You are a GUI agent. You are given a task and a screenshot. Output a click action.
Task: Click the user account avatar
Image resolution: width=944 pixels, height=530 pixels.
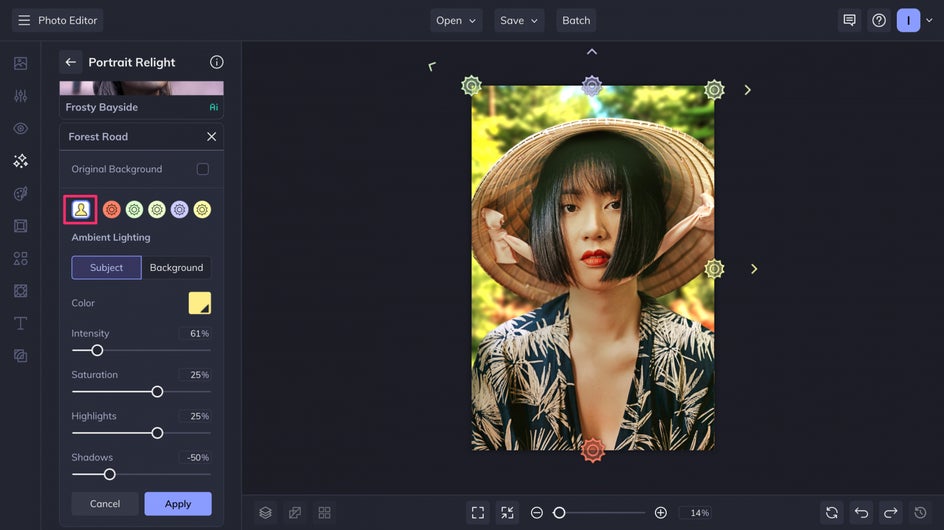[908, 20]
